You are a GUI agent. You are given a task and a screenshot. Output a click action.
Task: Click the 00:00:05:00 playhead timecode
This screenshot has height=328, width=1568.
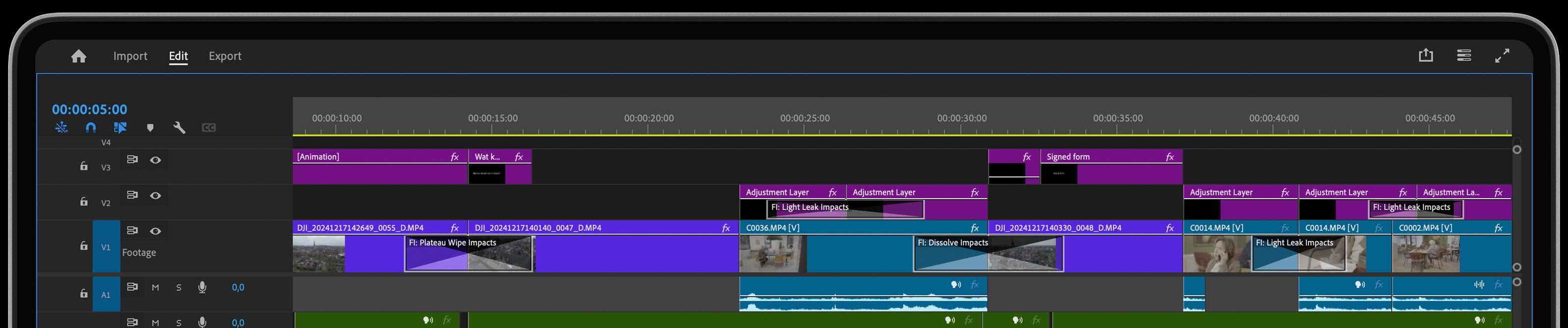(90, 109)
